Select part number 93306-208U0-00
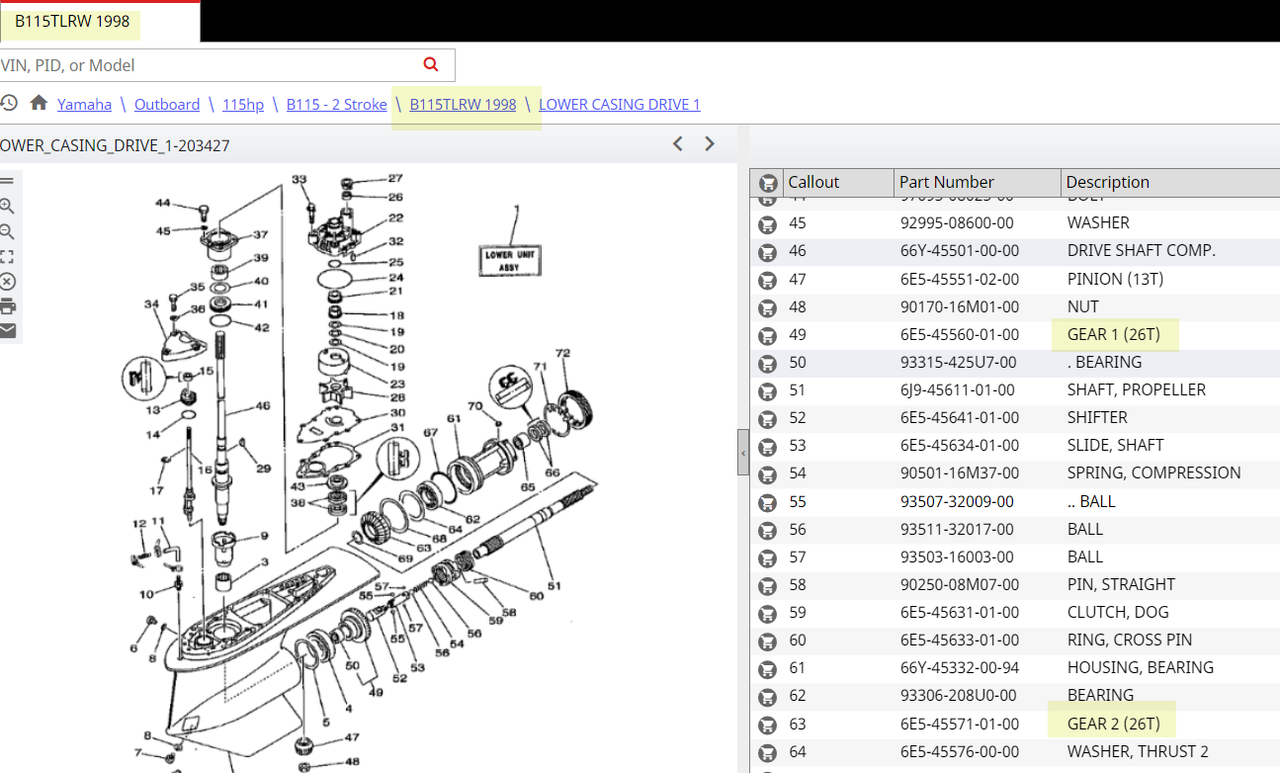Image resolution: width=1280 pixels, height=773 pixels. (x=958, y=695)
